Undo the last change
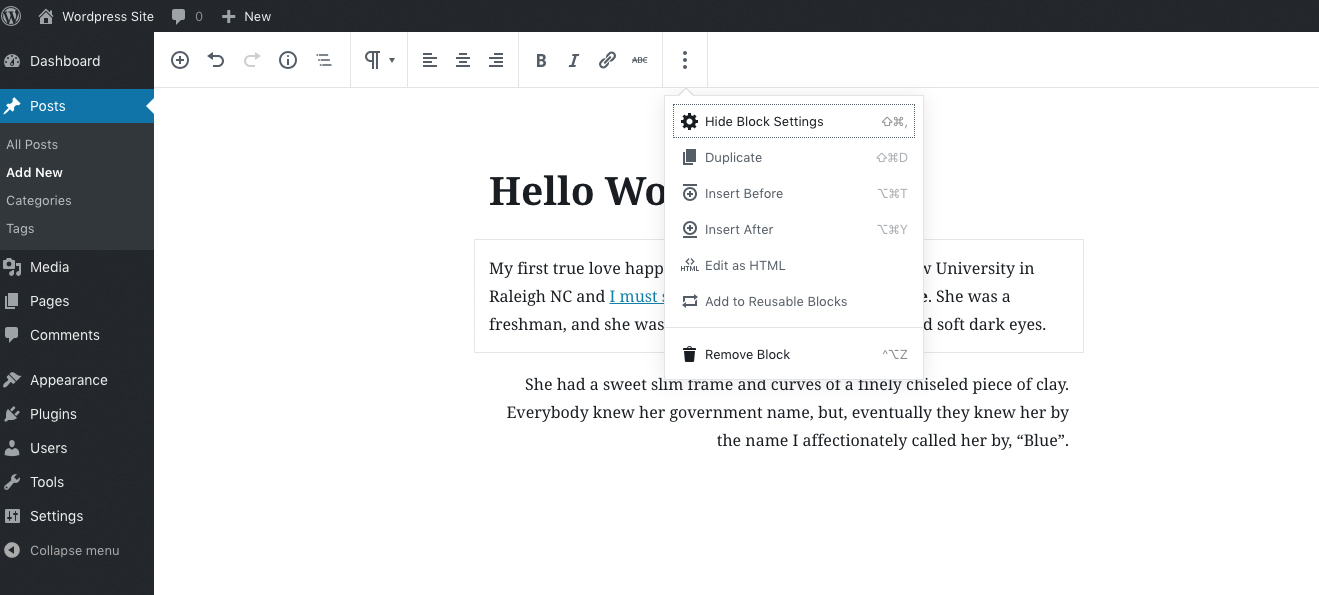The width and height of the screenshot is (1319, 595). 216,60
